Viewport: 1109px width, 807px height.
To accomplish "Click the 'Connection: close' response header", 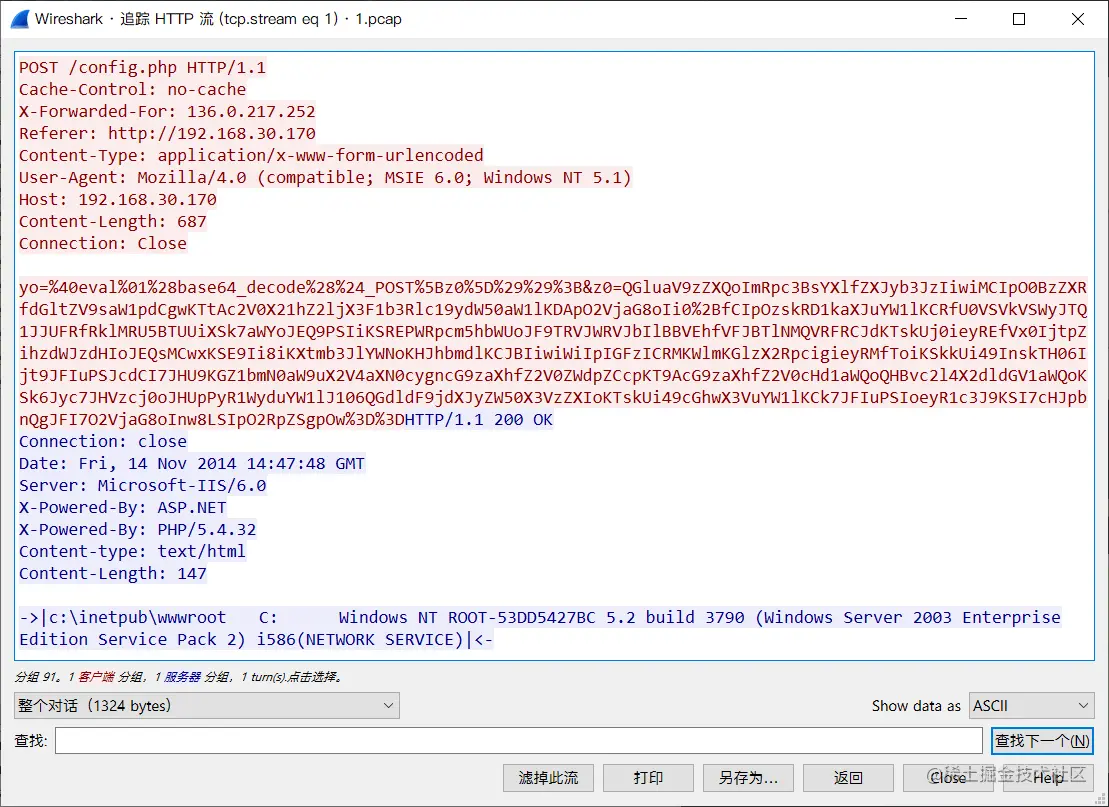I will click(x=103, y=441).
